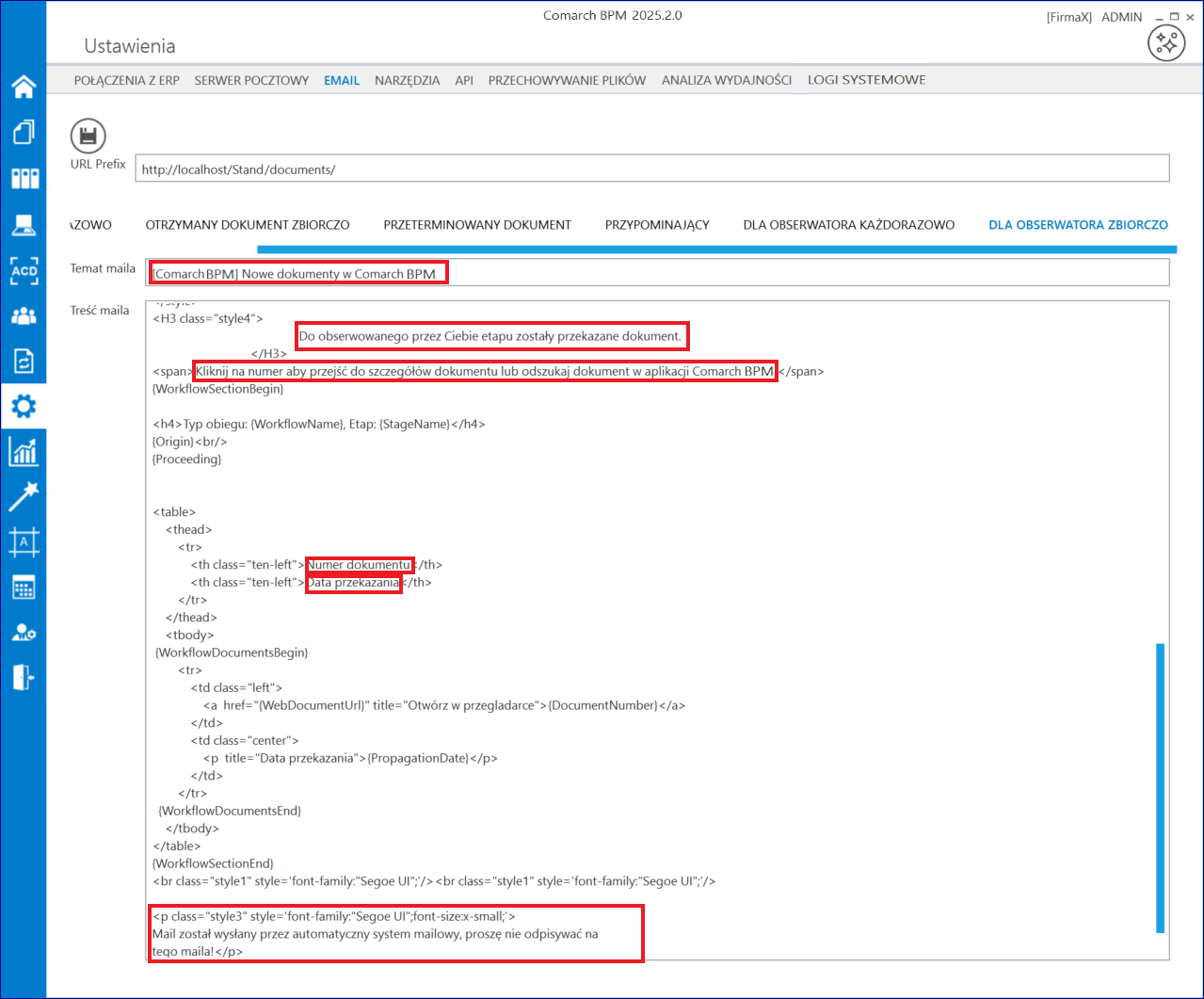Switch to the Serwer pocztowy tab
The width and height of the screenshot is (1204, 999).
(251, 80)
